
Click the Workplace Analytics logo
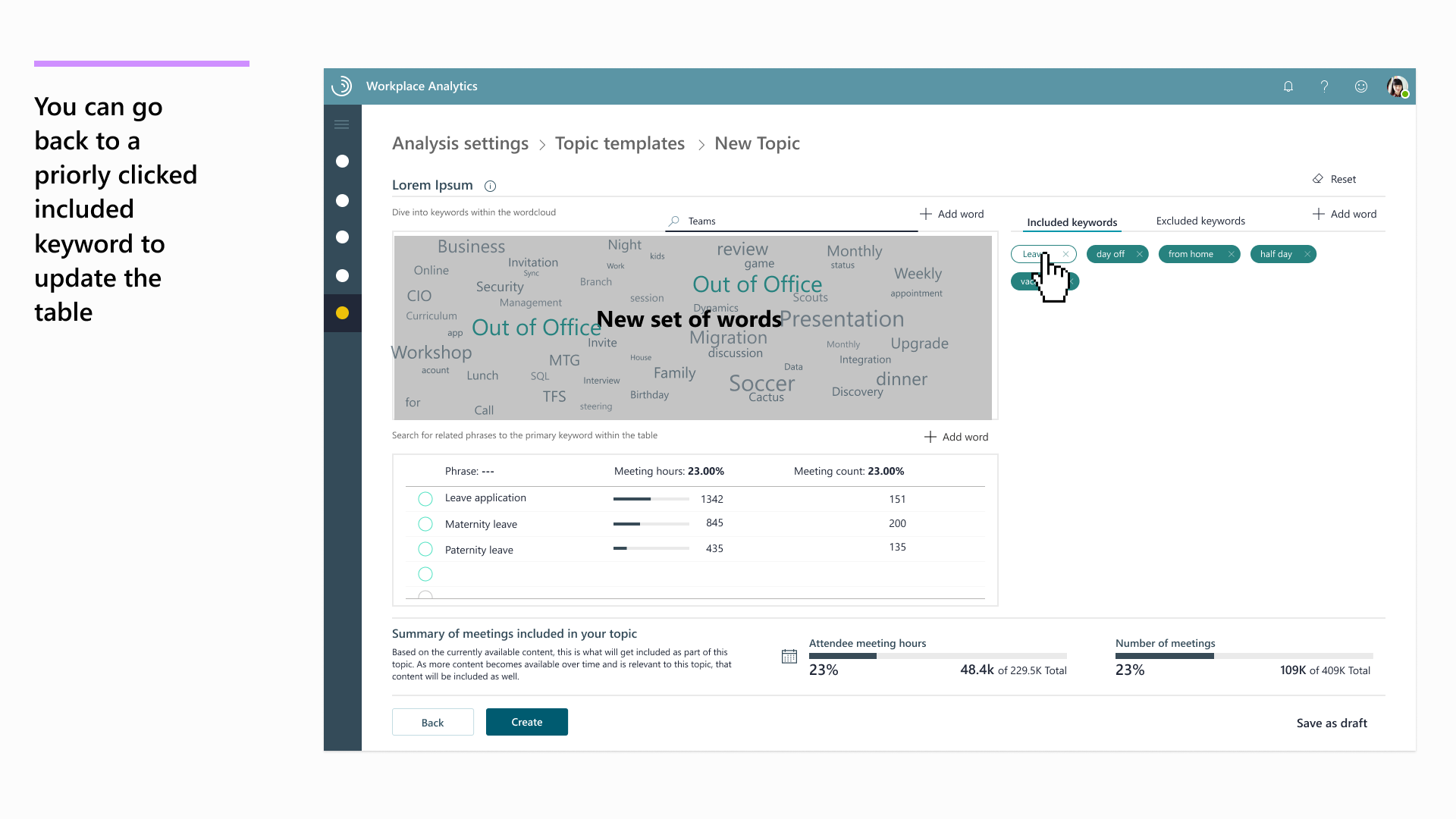pos(342,86)
